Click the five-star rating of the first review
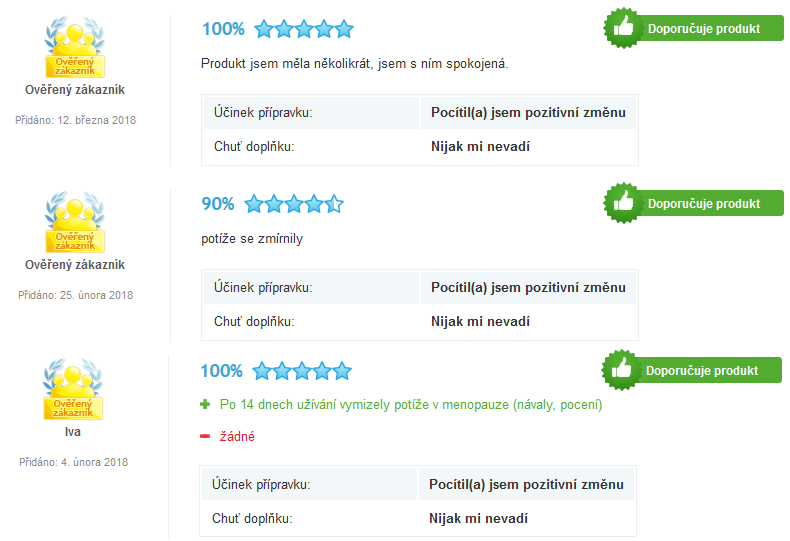 click(304, 29)
